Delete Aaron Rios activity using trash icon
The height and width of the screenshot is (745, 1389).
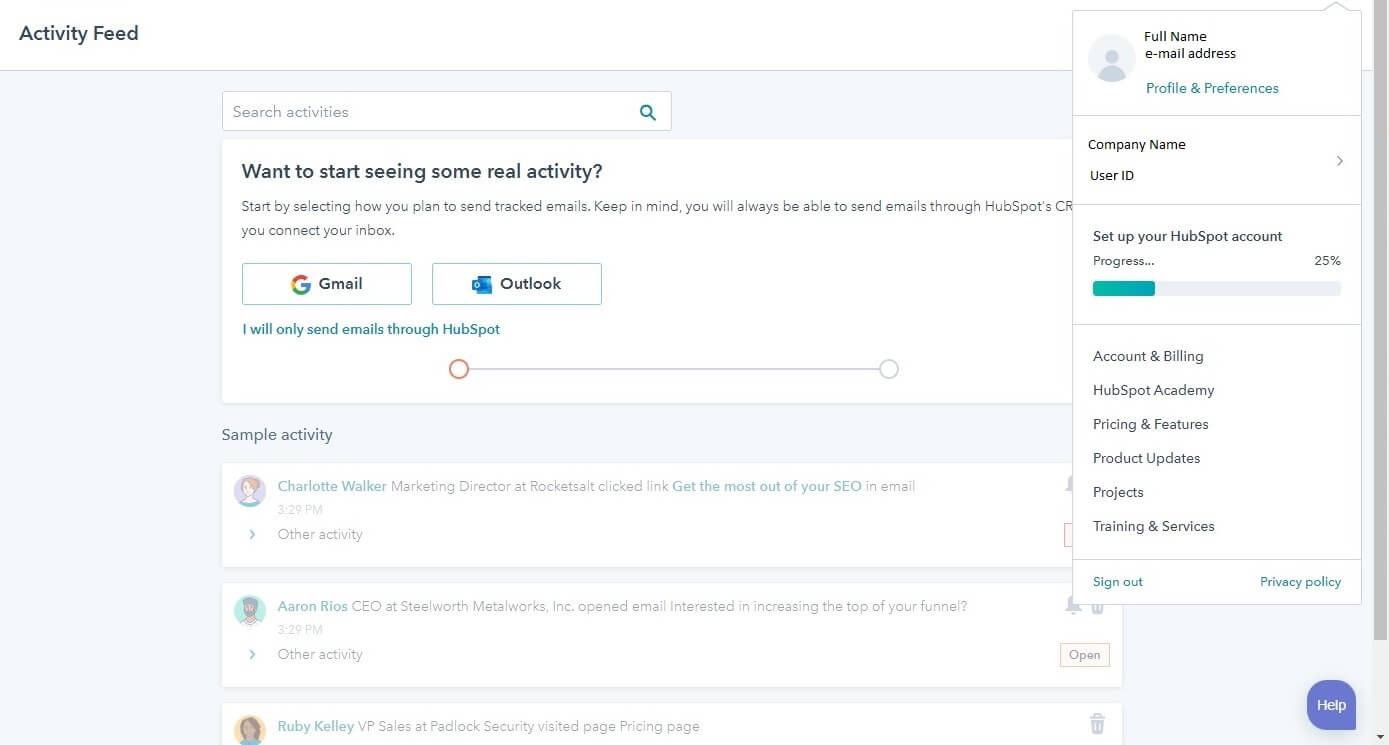pyautogui.click(x=1097, y=605)
